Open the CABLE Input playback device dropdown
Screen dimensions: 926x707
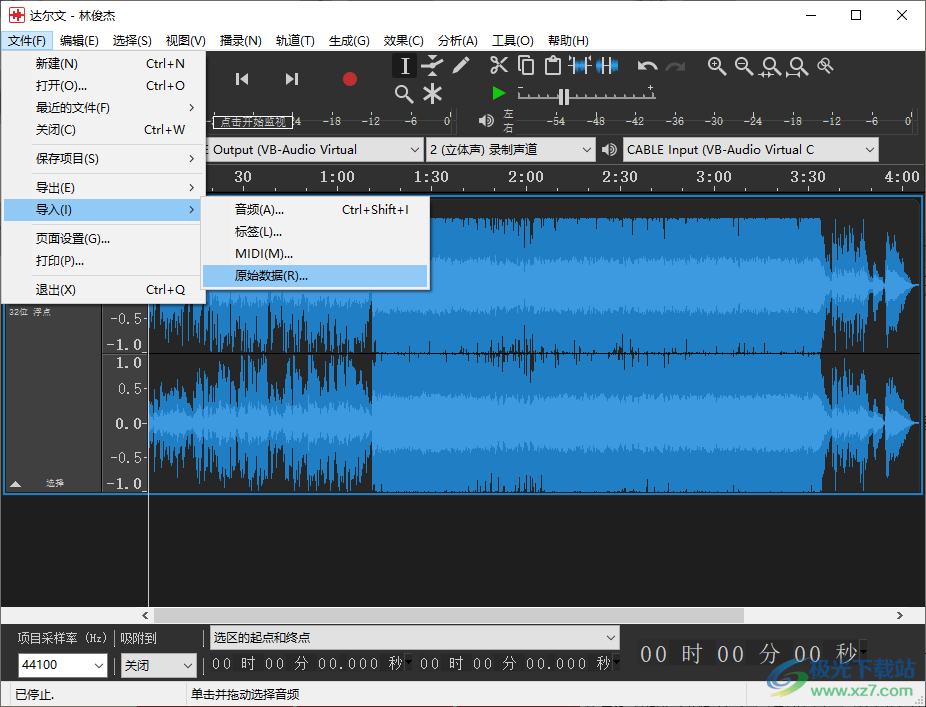tap(750, 150)
